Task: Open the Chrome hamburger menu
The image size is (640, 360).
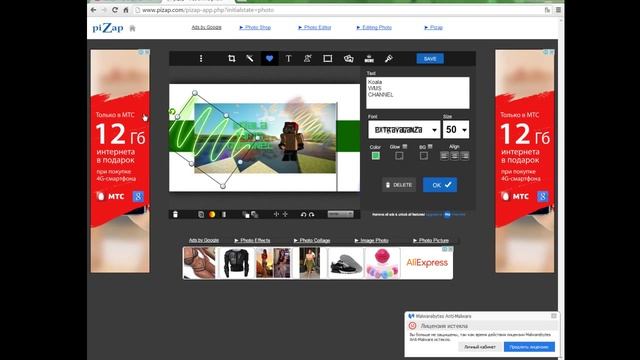Action: [558, 10]
